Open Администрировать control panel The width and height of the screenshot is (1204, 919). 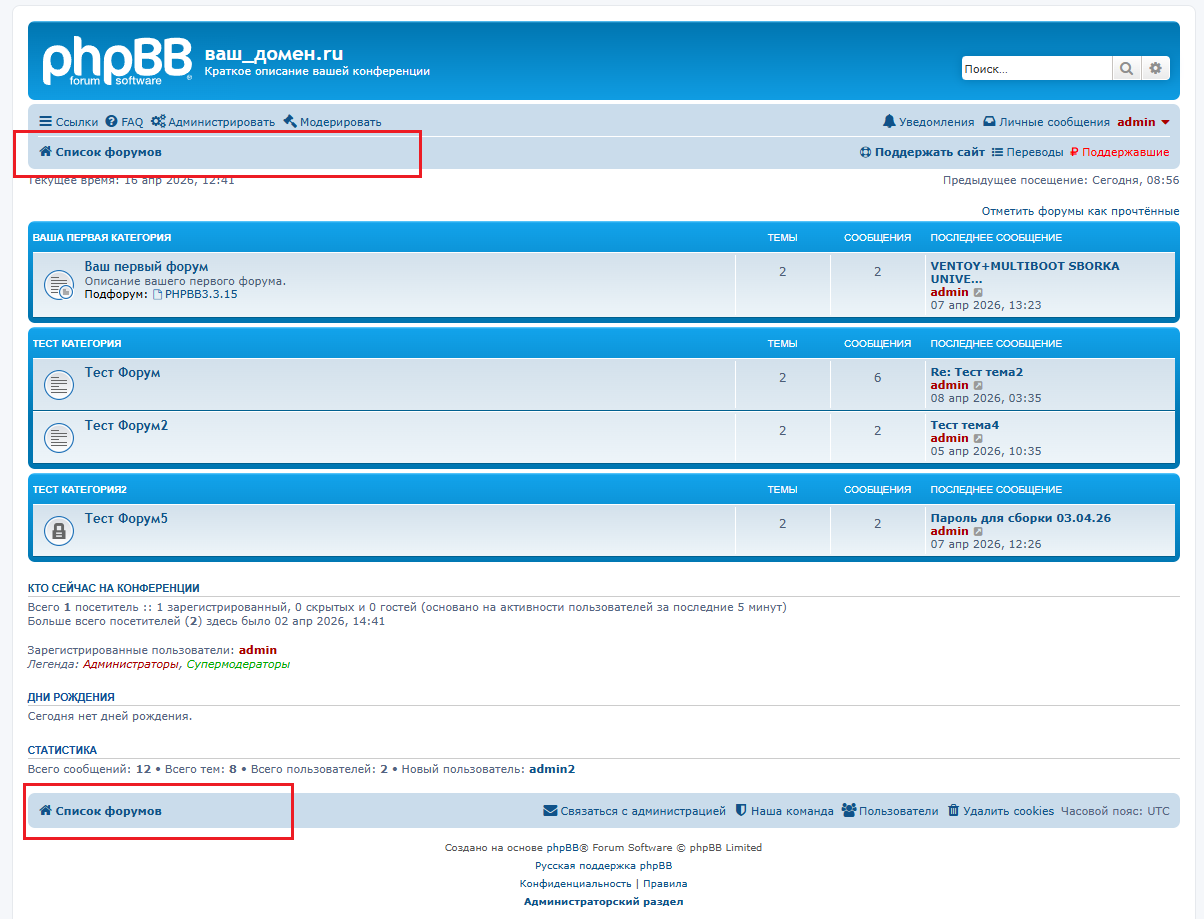pyautogui.click(x=212, y=122)
